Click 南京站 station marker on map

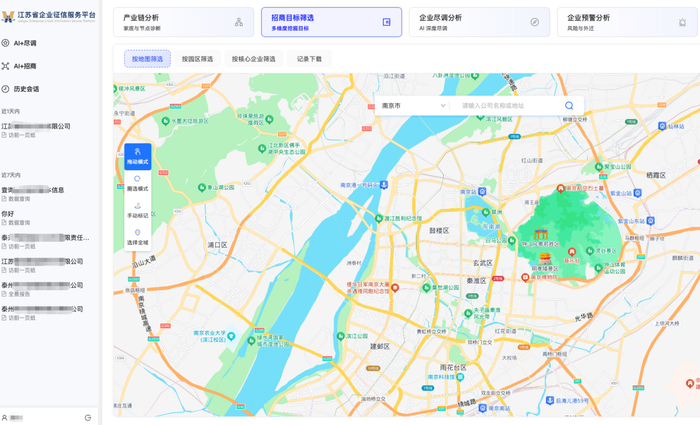[482, 192]
